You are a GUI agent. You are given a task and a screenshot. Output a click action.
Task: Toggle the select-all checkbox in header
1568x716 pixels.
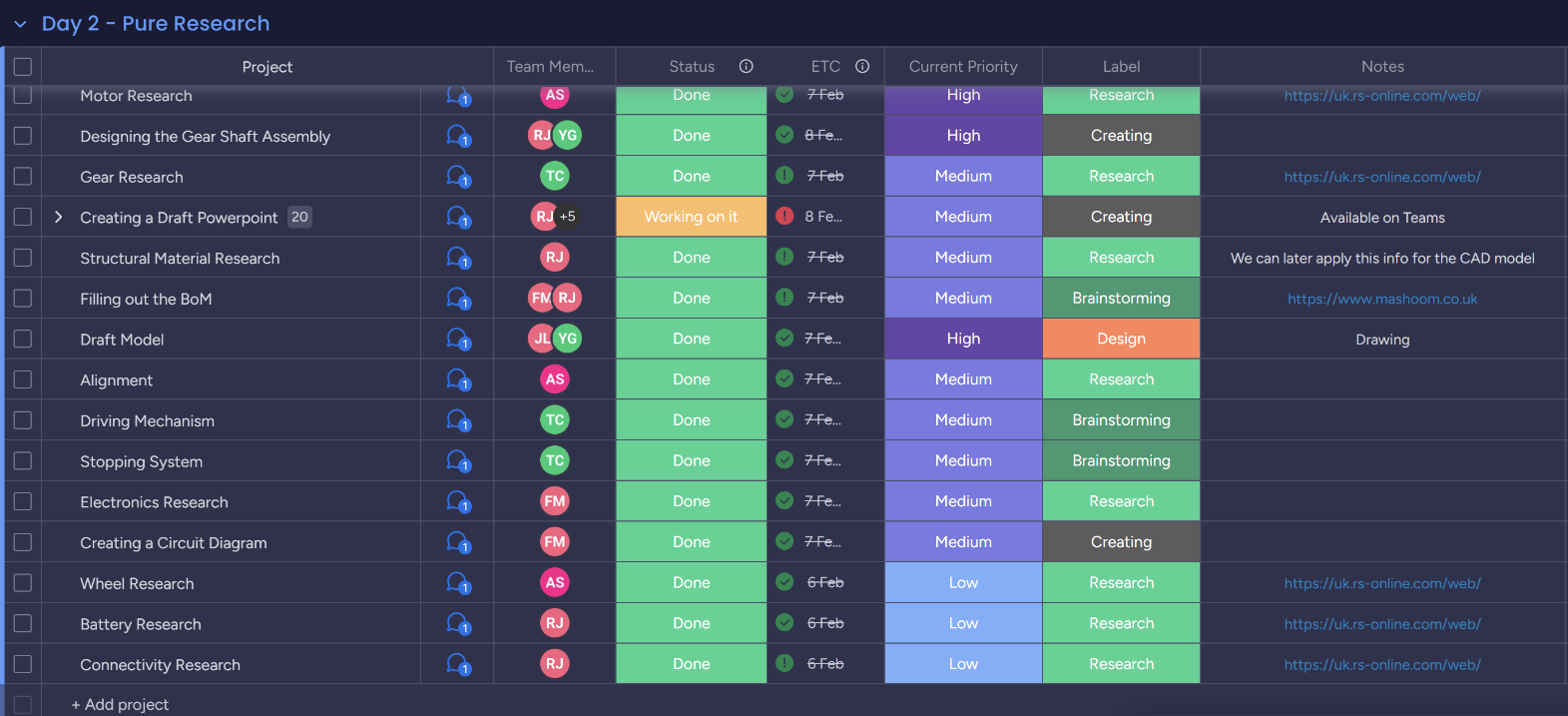(23, 67)
